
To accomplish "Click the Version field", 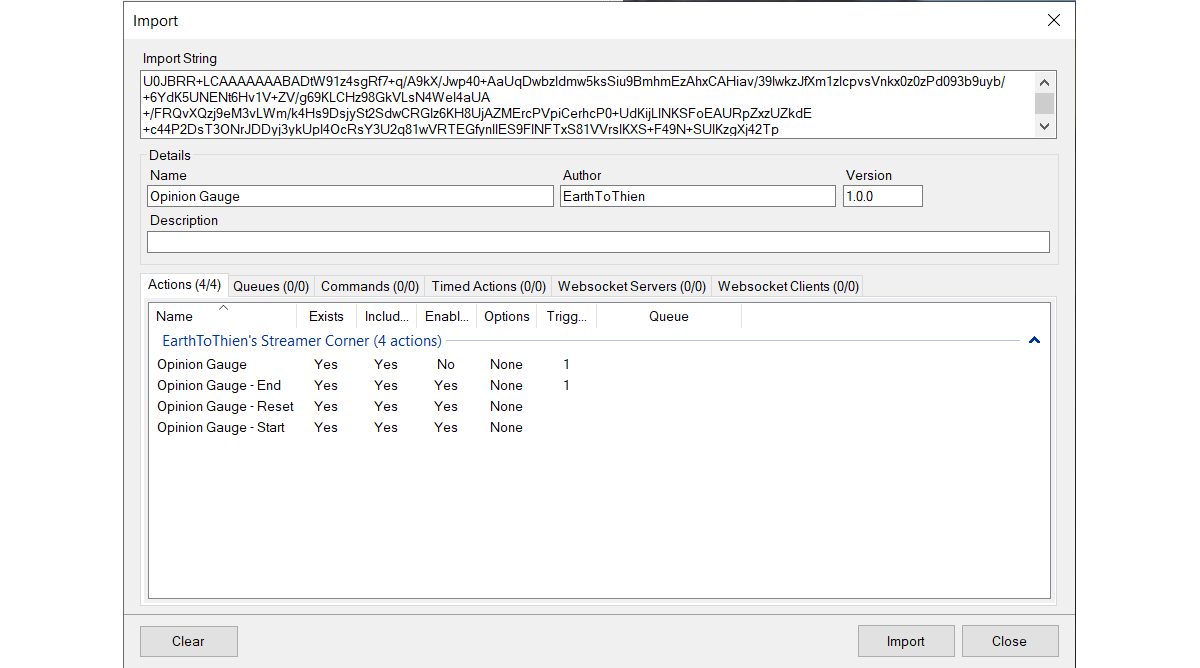I will (x=882, y=197).
